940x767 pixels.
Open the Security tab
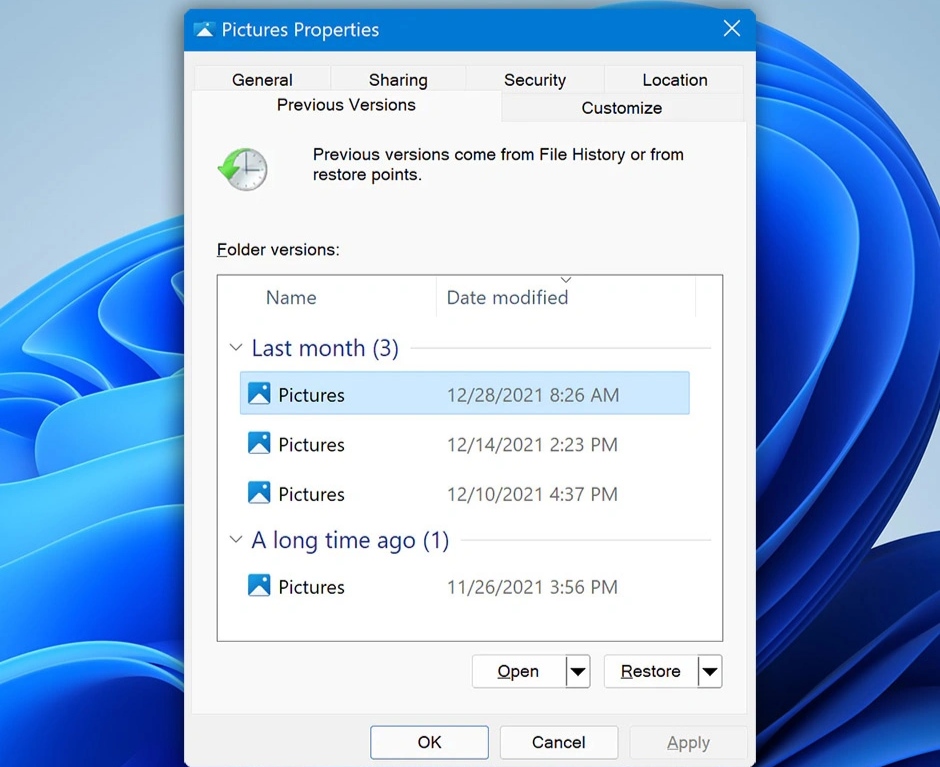tap(535, 80)
